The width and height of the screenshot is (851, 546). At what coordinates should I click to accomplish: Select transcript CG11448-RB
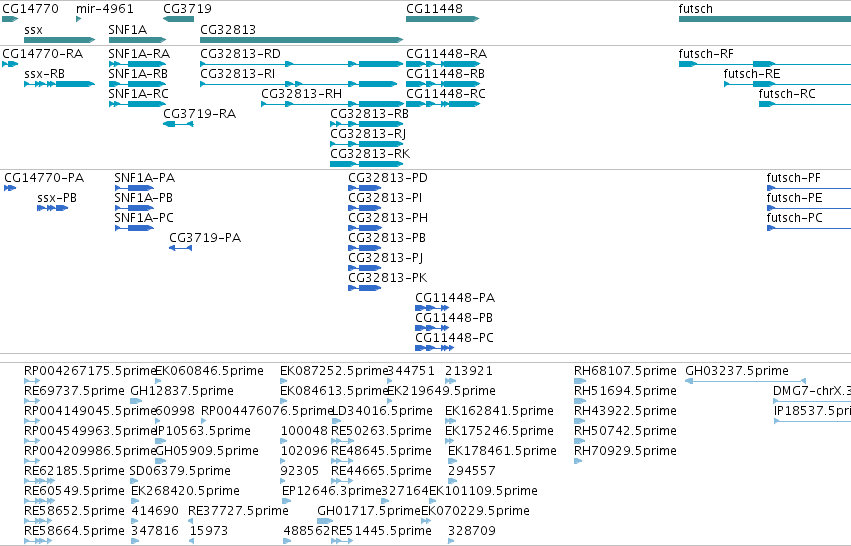[446, 74]
